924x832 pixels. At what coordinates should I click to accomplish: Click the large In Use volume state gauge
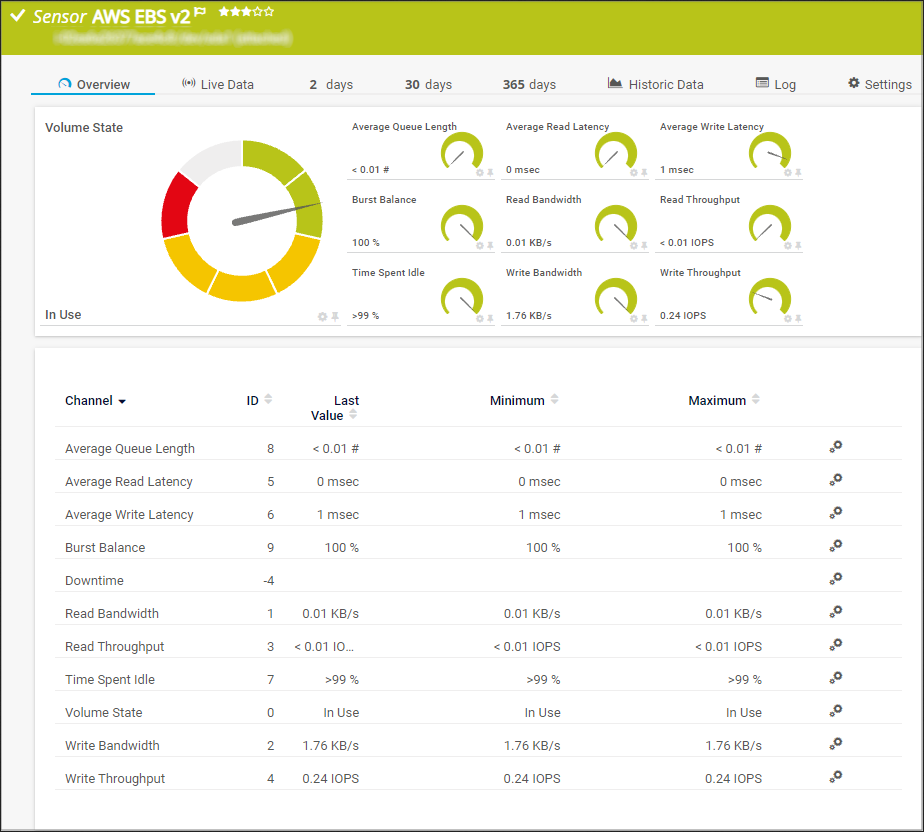pos(240,220)
